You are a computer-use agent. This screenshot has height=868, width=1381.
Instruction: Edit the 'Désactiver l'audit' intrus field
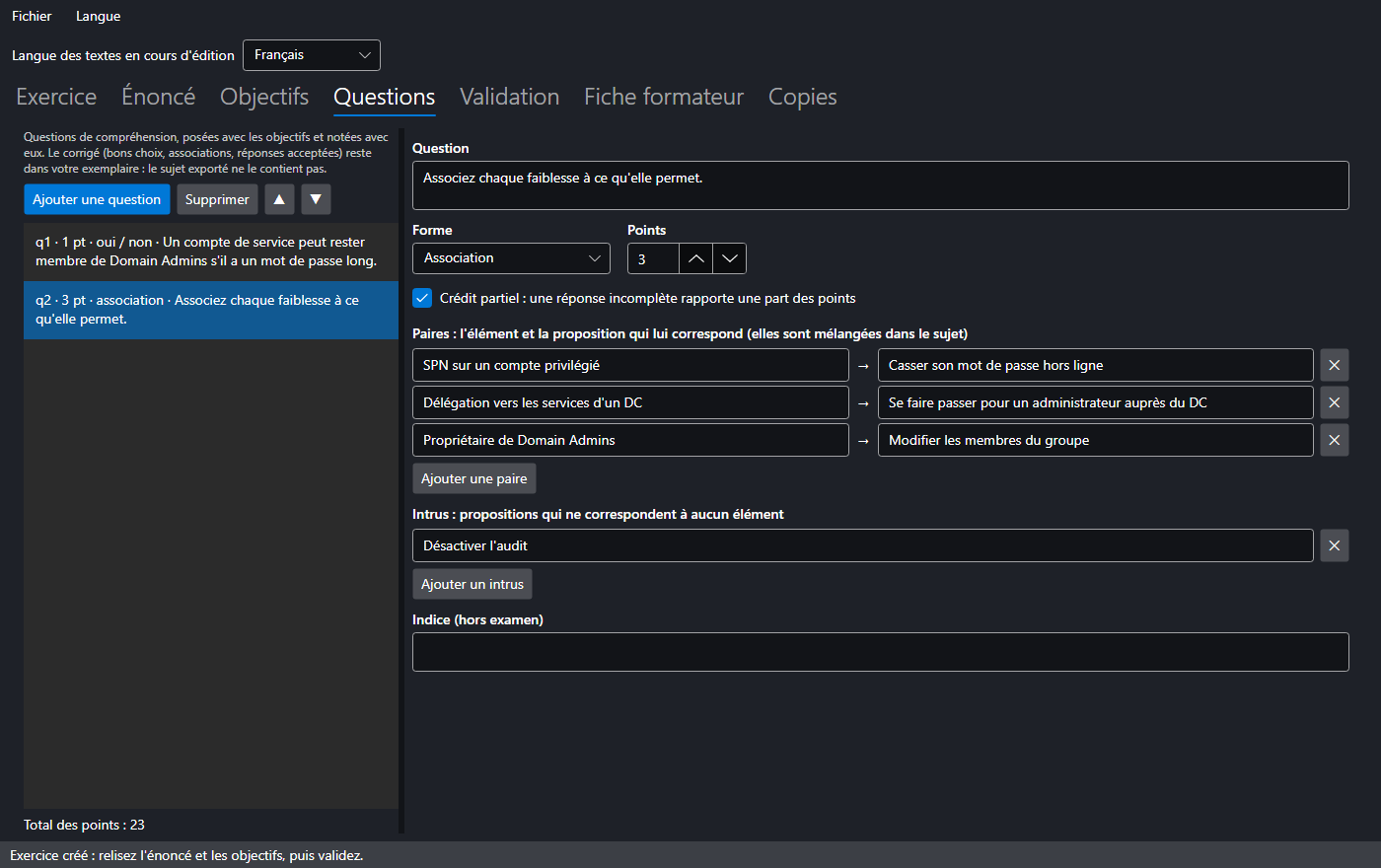tap(863, 545)
